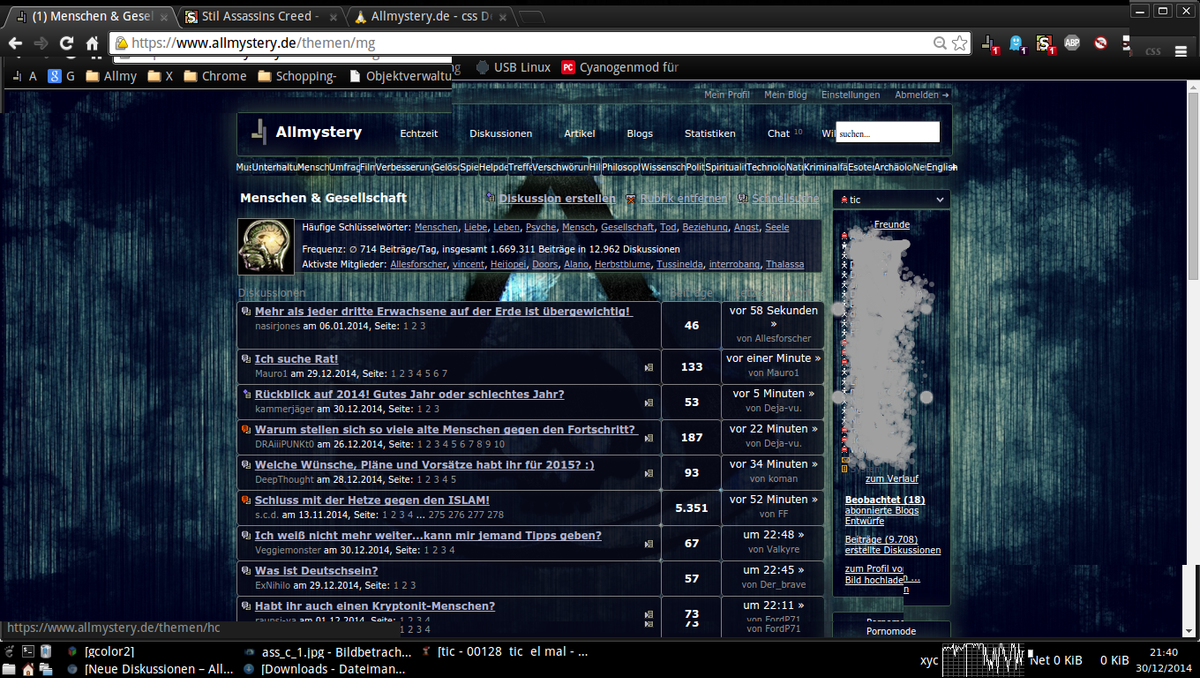Image resolution: width=1200 pixels, height=678 pixels.
Task: Open the 'G' Google bookmark
Action: [x=62, y=76]
